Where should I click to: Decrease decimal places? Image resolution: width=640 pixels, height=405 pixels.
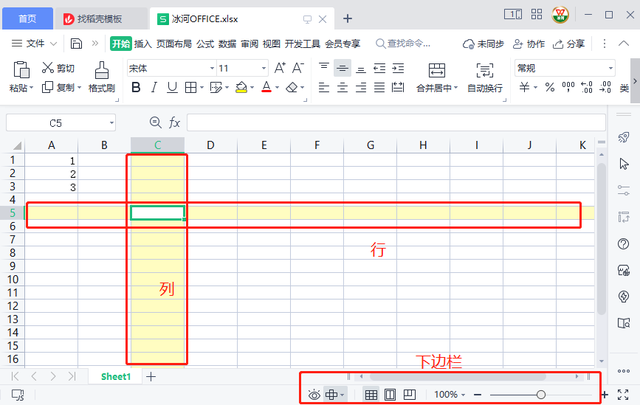605,87
